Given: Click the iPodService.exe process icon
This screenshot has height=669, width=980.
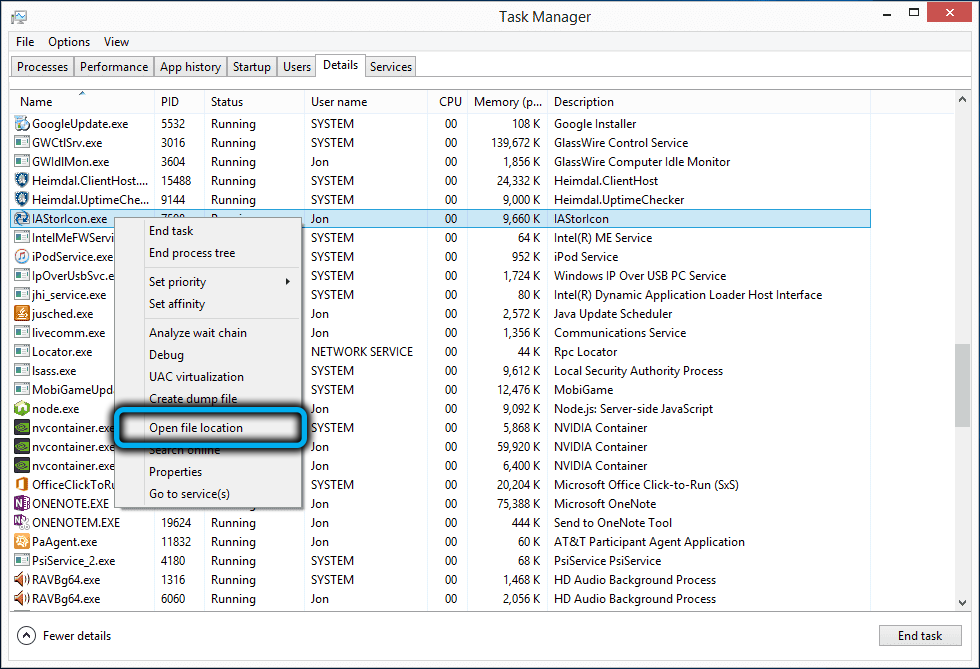Looking at the screenshot, I should (22, 257).
